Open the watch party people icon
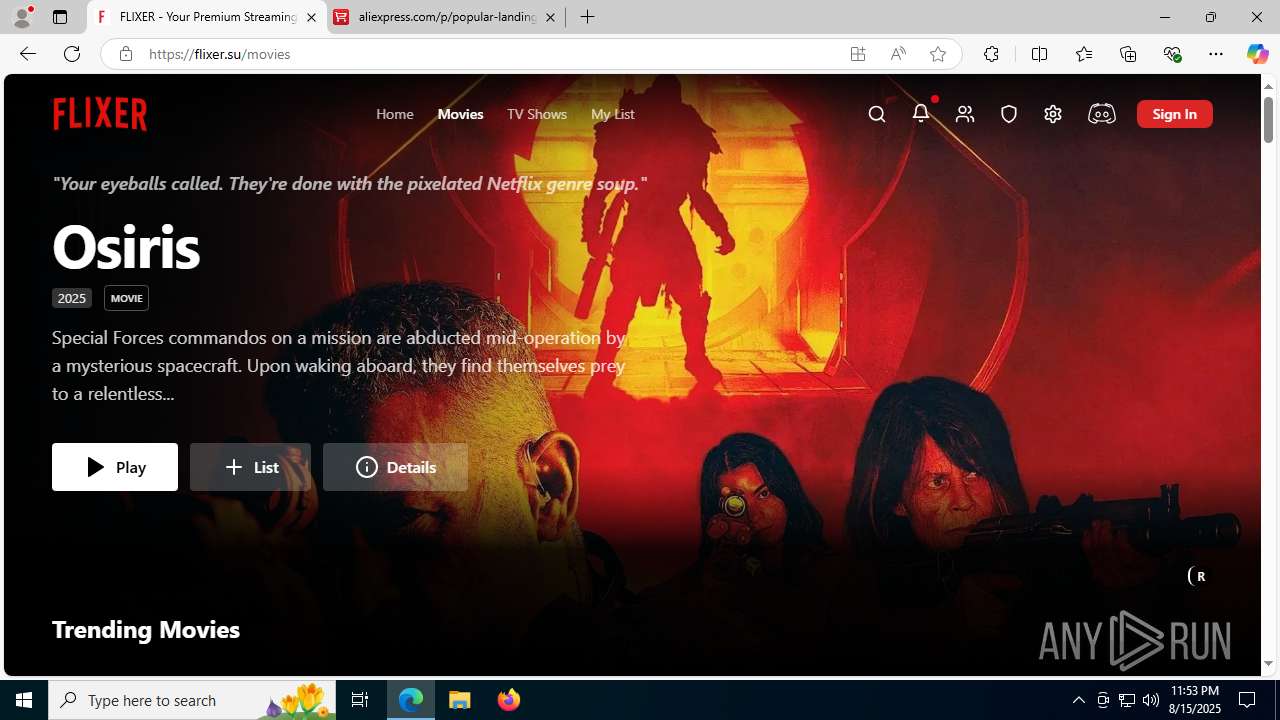The image size is (1280, 720). (x=965, y=114)
